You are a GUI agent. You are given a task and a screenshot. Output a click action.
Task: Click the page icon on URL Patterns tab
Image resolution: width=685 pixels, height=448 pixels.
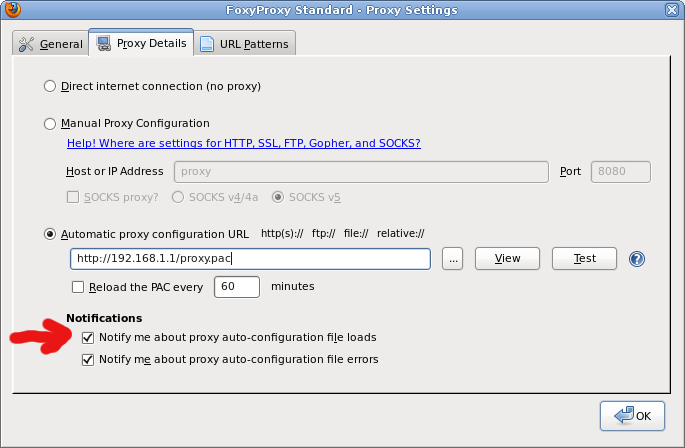click(x=207, y=44)
